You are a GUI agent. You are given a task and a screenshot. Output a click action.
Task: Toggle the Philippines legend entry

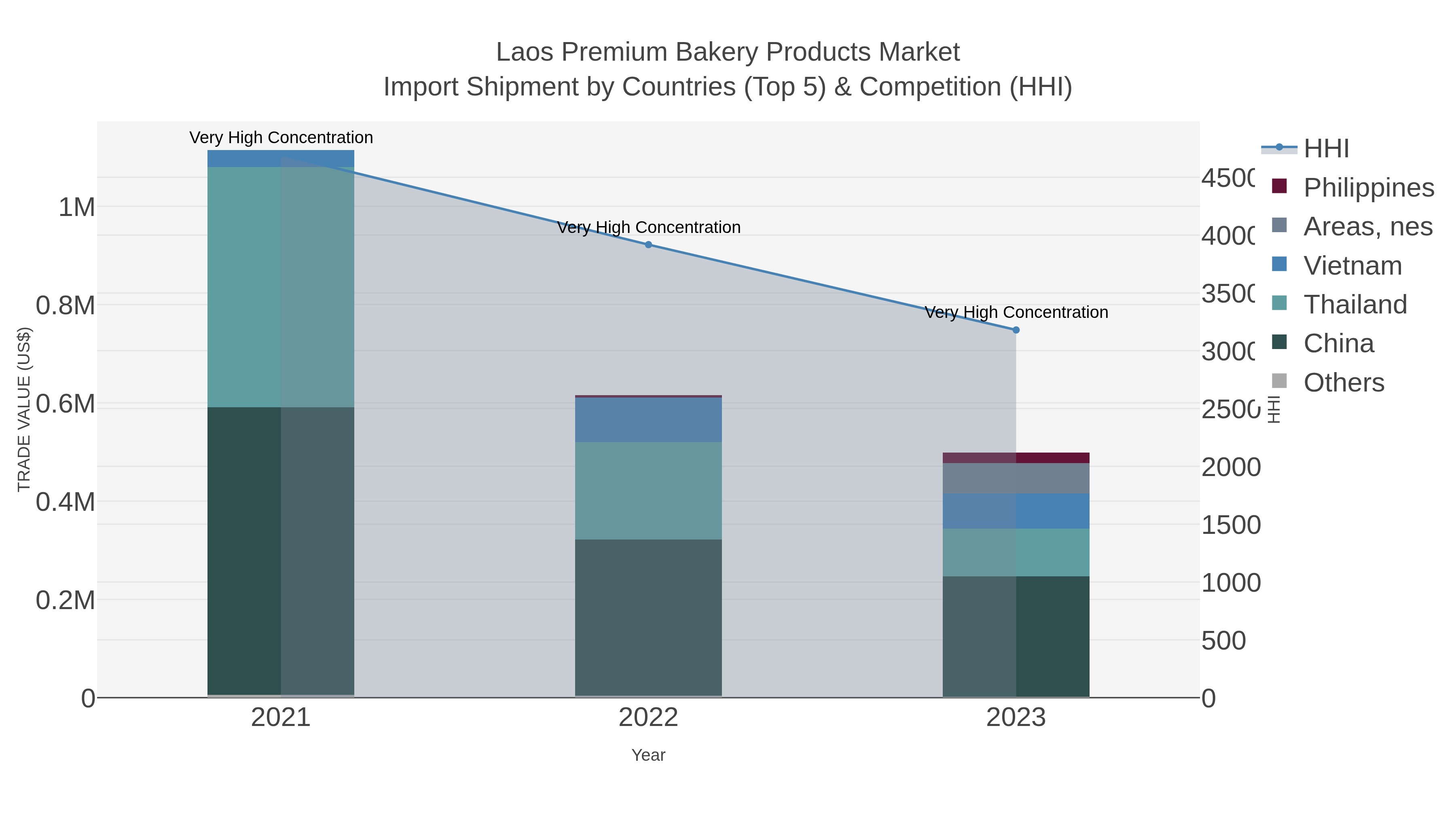(1352, 188)
